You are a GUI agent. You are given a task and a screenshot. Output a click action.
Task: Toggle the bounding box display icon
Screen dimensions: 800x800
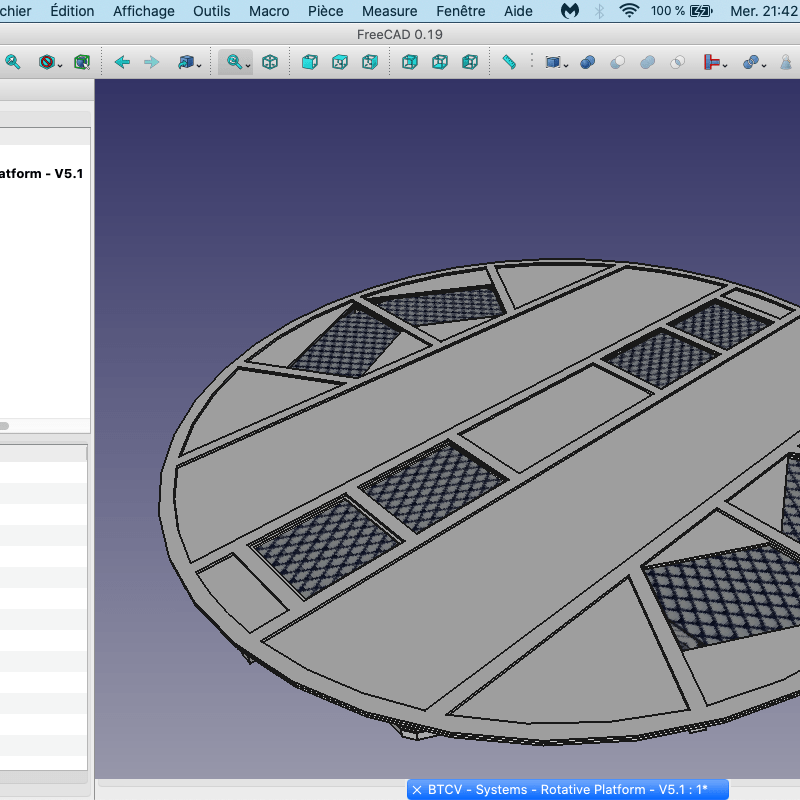click(x=82, y=62)
